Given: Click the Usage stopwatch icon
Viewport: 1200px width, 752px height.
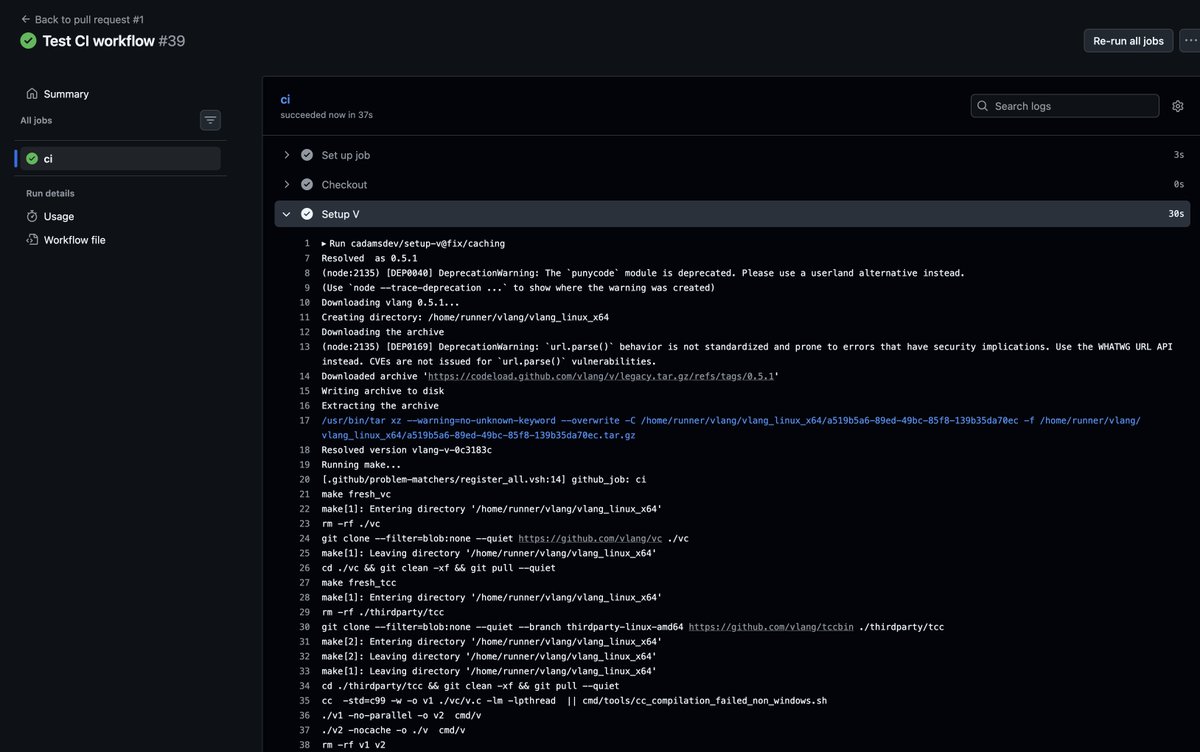Looking at the screenshot, I should pyautogui.click(x=32, y=216).
